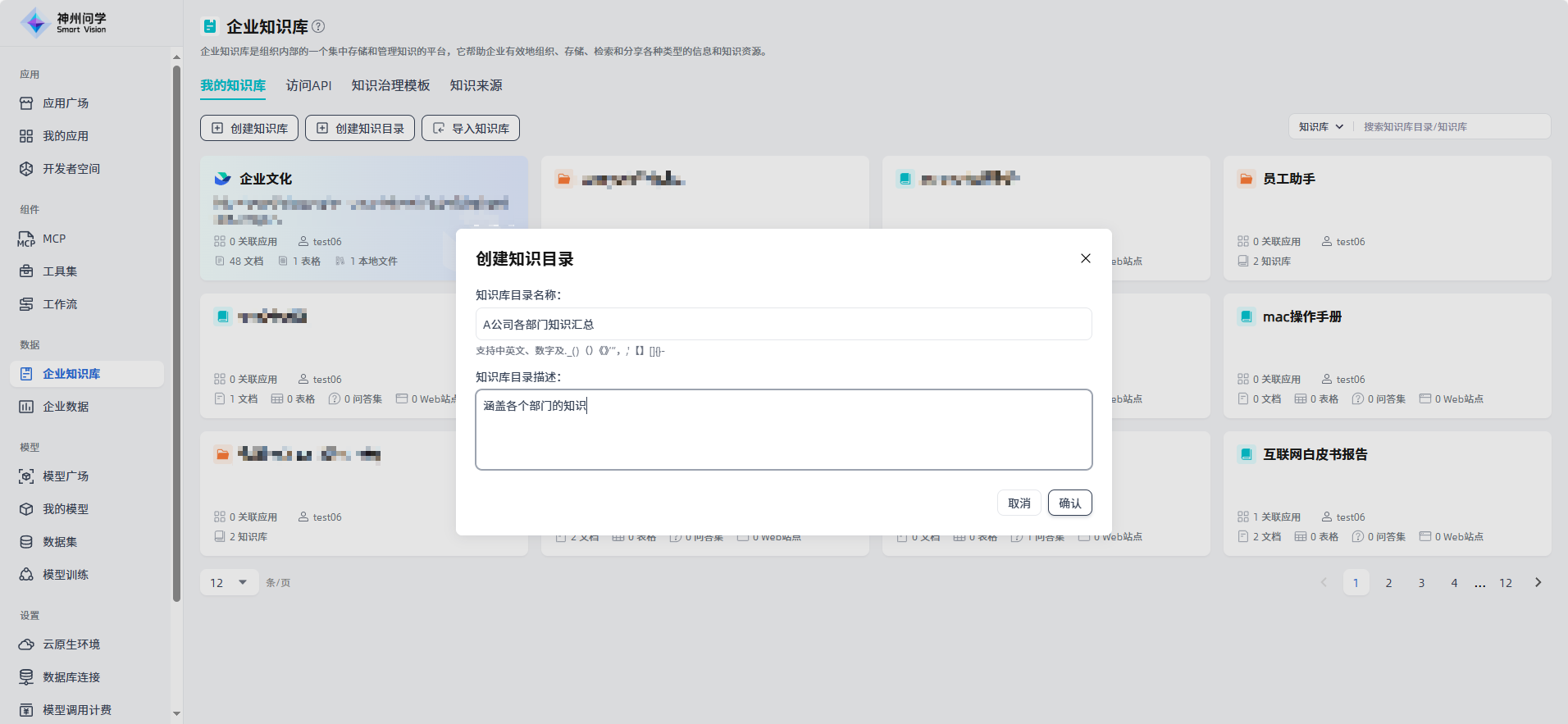Open 应用广场 from the sidebar

pyautogui.click(x=66, y=103)
